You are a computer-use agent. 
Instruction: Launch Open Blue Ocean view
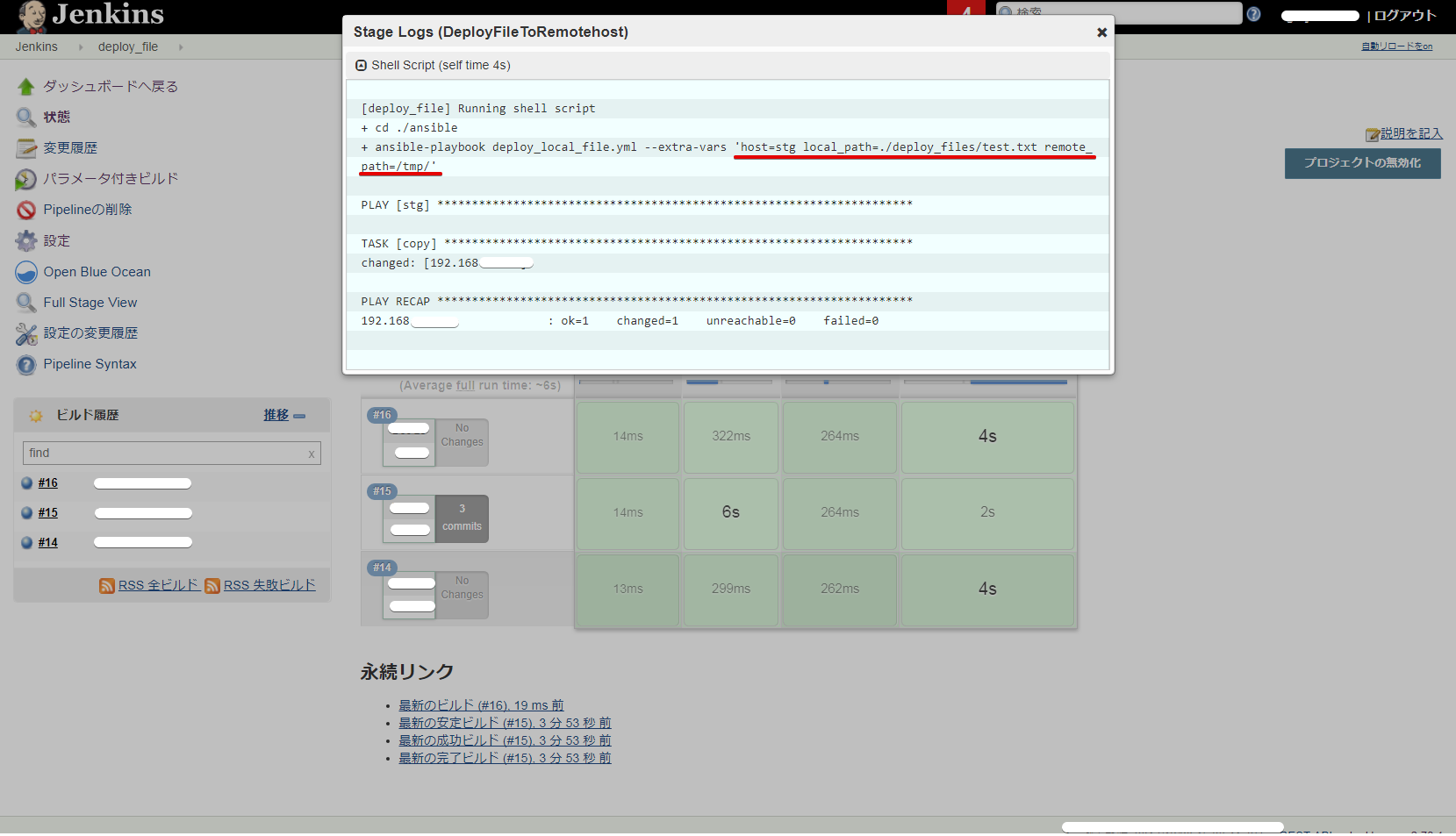click(97, 271)
